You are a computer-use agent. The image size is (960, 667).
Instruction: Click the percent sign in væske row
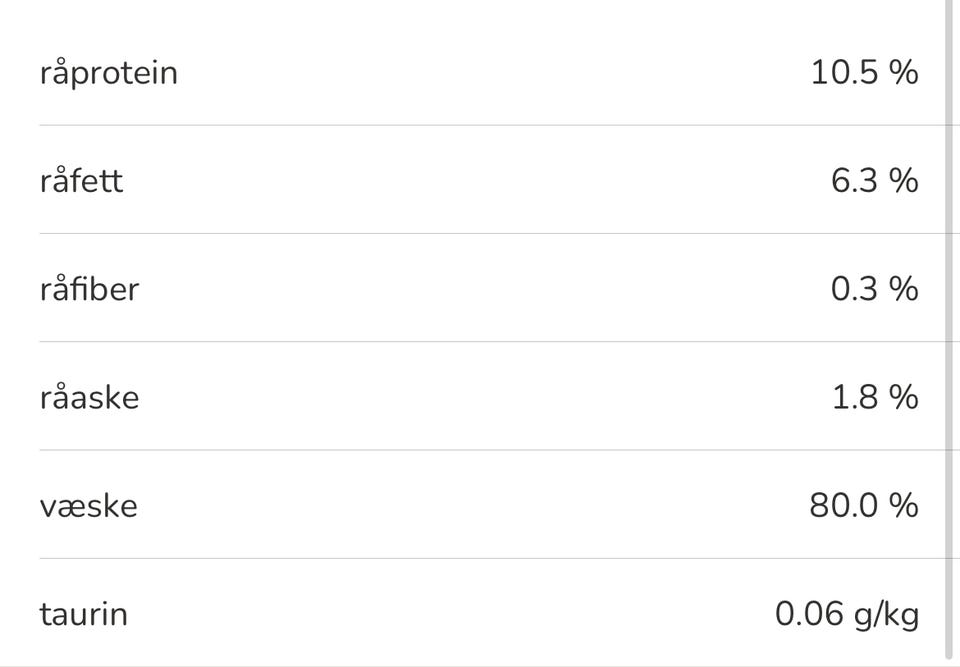pyautogui.click(x=903, y=505)
